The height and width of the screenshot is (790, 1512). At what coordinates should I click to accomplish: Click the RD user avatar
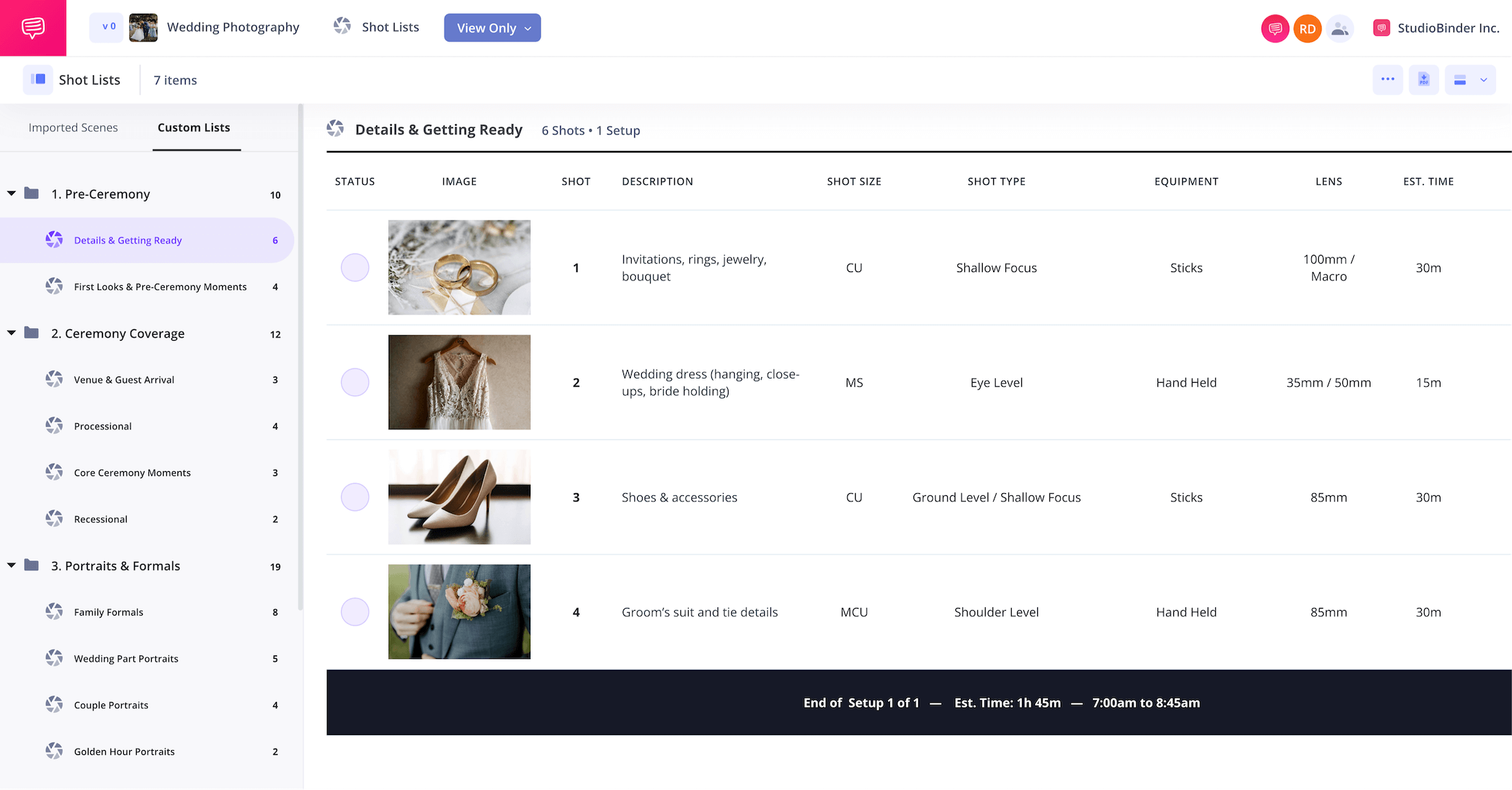[x=1307, y=28]
